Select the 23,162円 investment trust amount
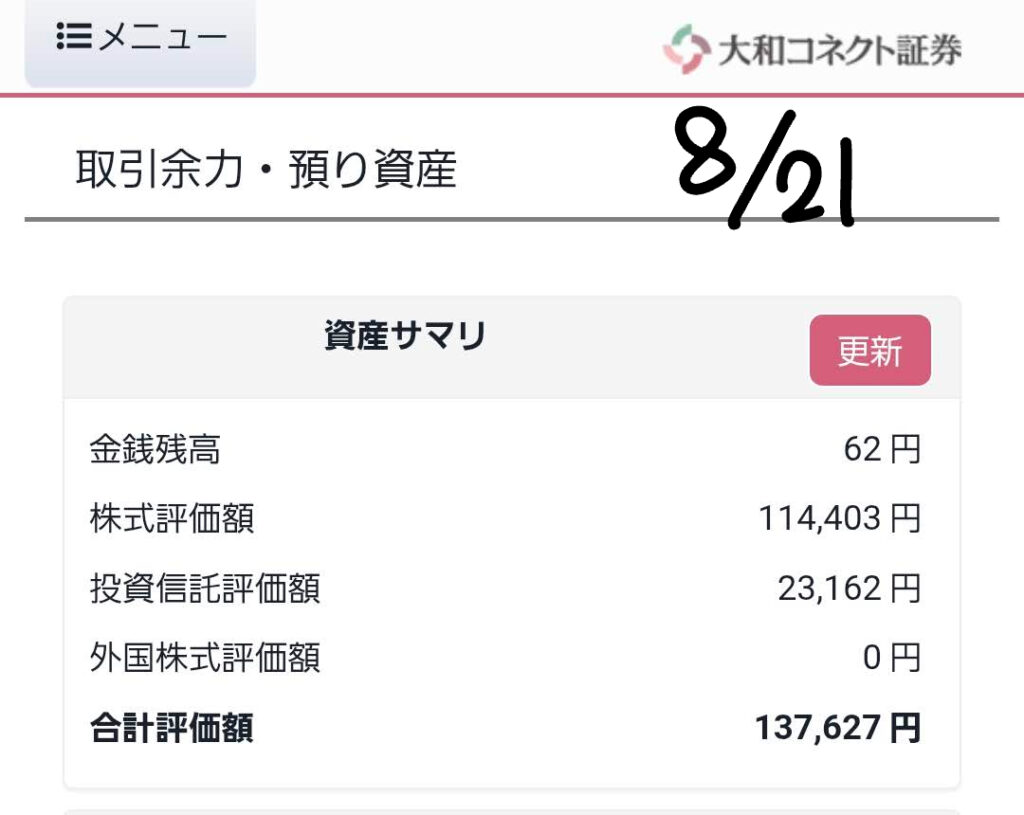The height and width of the screenshot is (815, 1024). pos(848,589)
